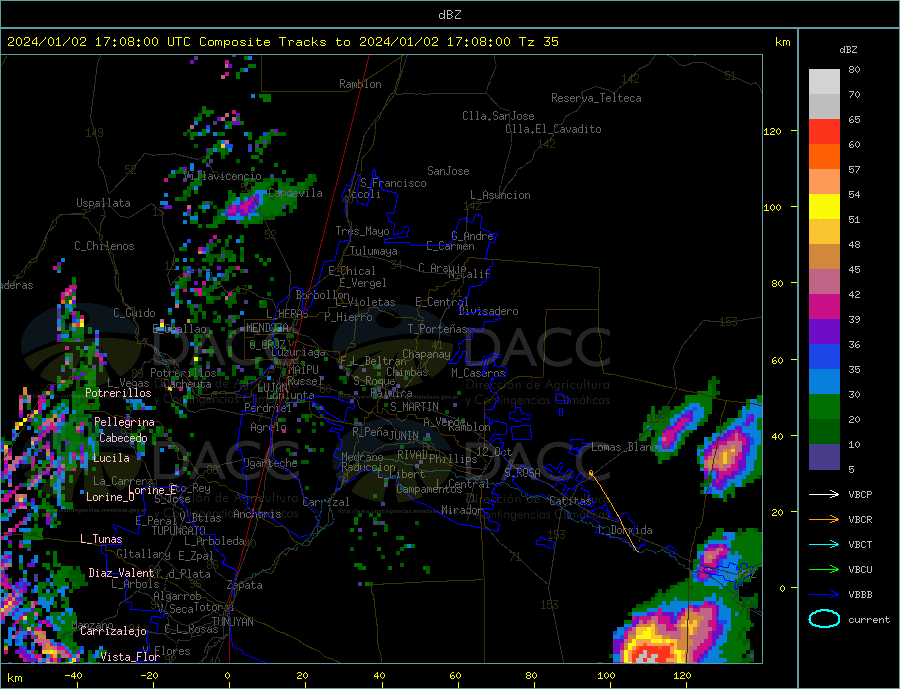This screenshot has height=689, width=900.
Task: Select the Ugarteche map label
Action: pyautogui.click(x=270, y=463)
